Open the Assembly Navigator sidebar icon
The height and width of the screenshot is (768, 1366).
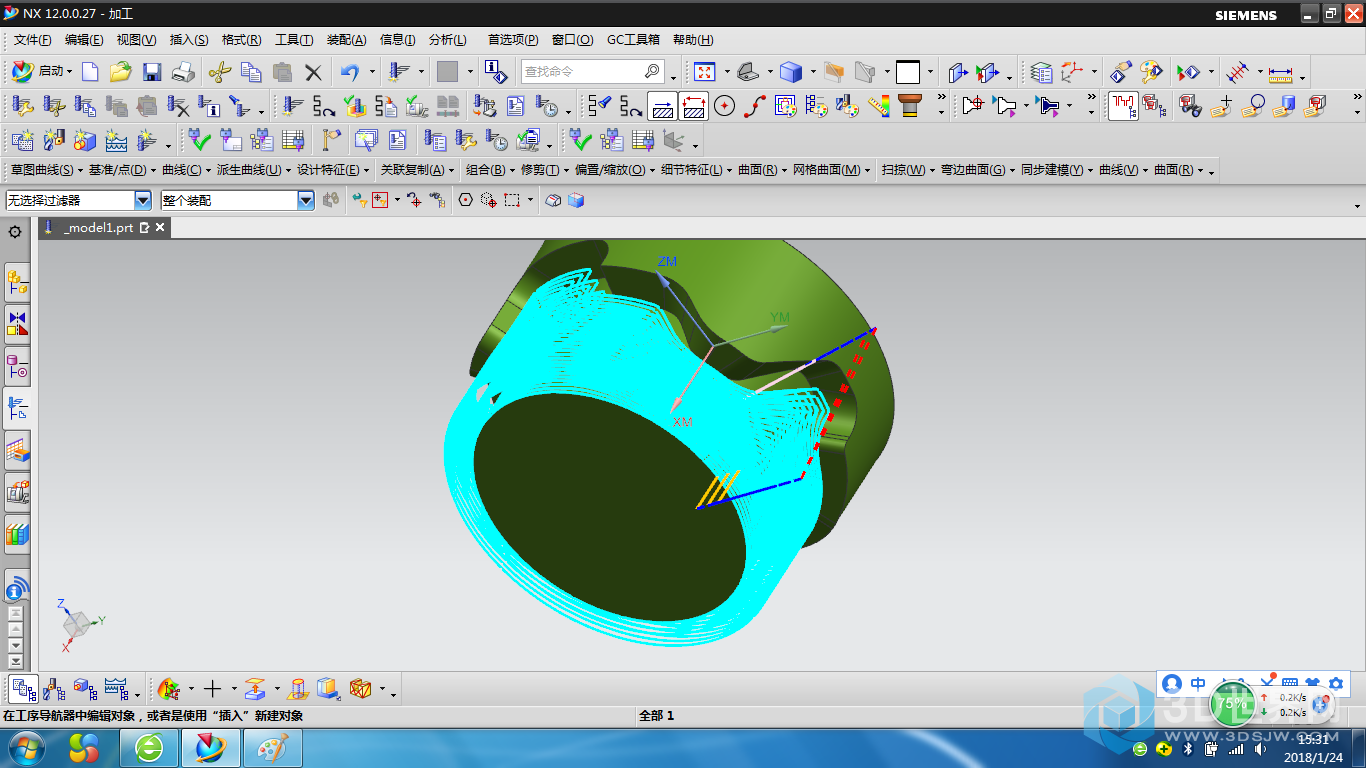[x=17, y=283]
